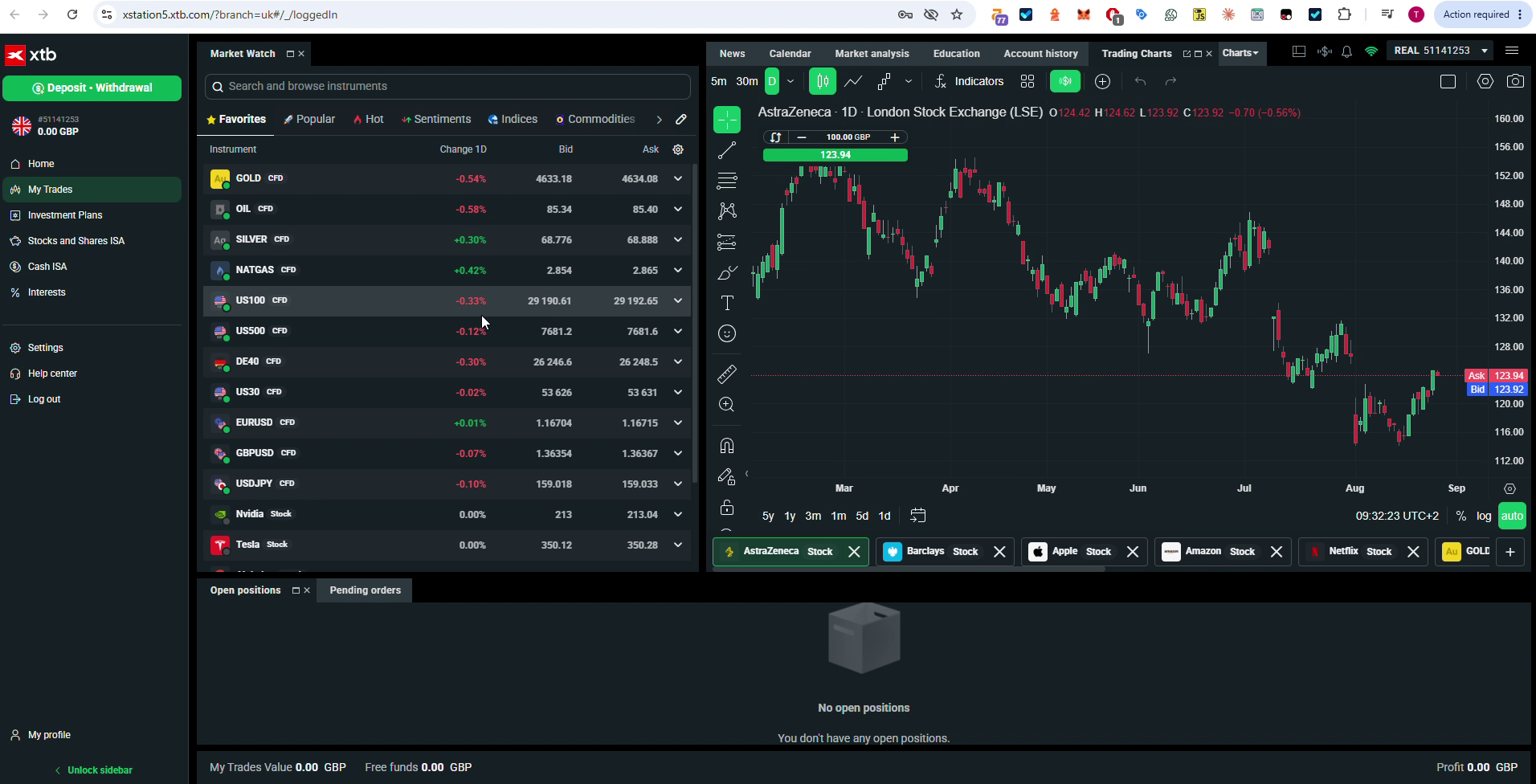Open the main hamburger menu
Image resolution: width=1536 pixels, height=784 pixels.
(1512, 51)
